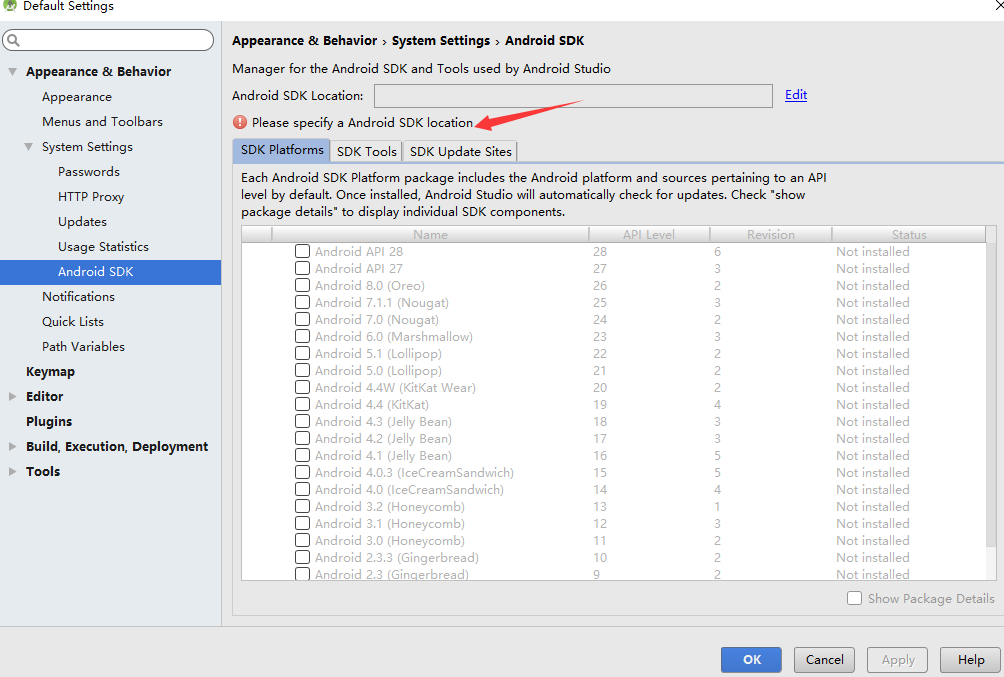This screenshot has height=677, width=1004.
Task: Check the Android 4.1 (Jelly Bean) checkbox
Action: 302,455
